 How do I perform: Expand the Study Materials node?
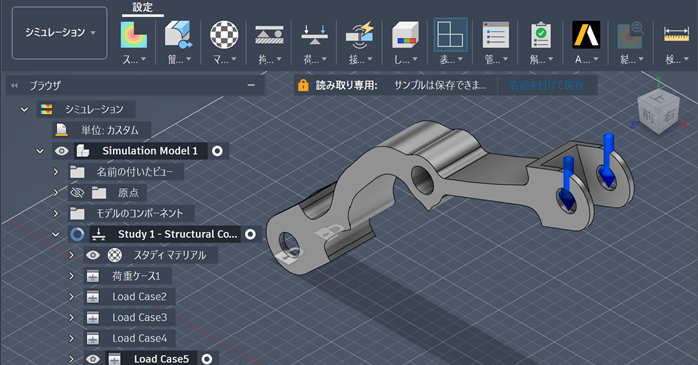point(71,255)
